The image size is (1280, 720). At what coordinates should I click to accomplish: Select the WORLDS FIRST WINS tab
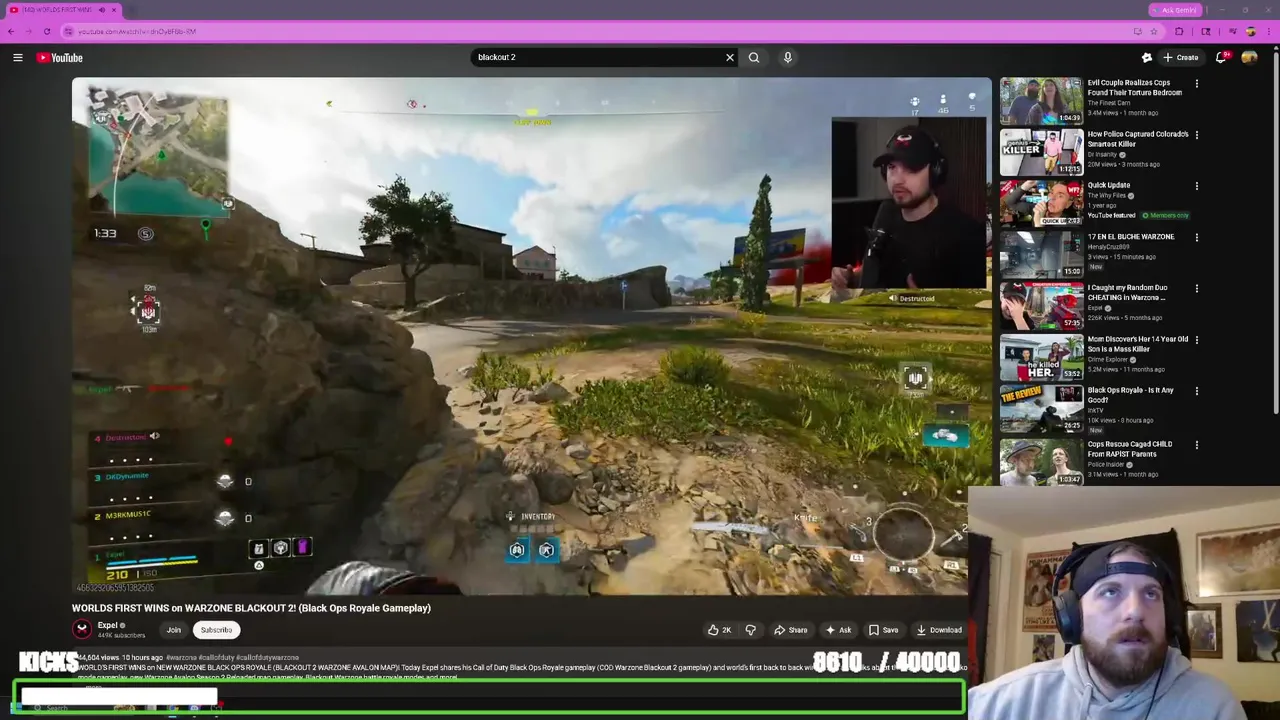(60, 10)
